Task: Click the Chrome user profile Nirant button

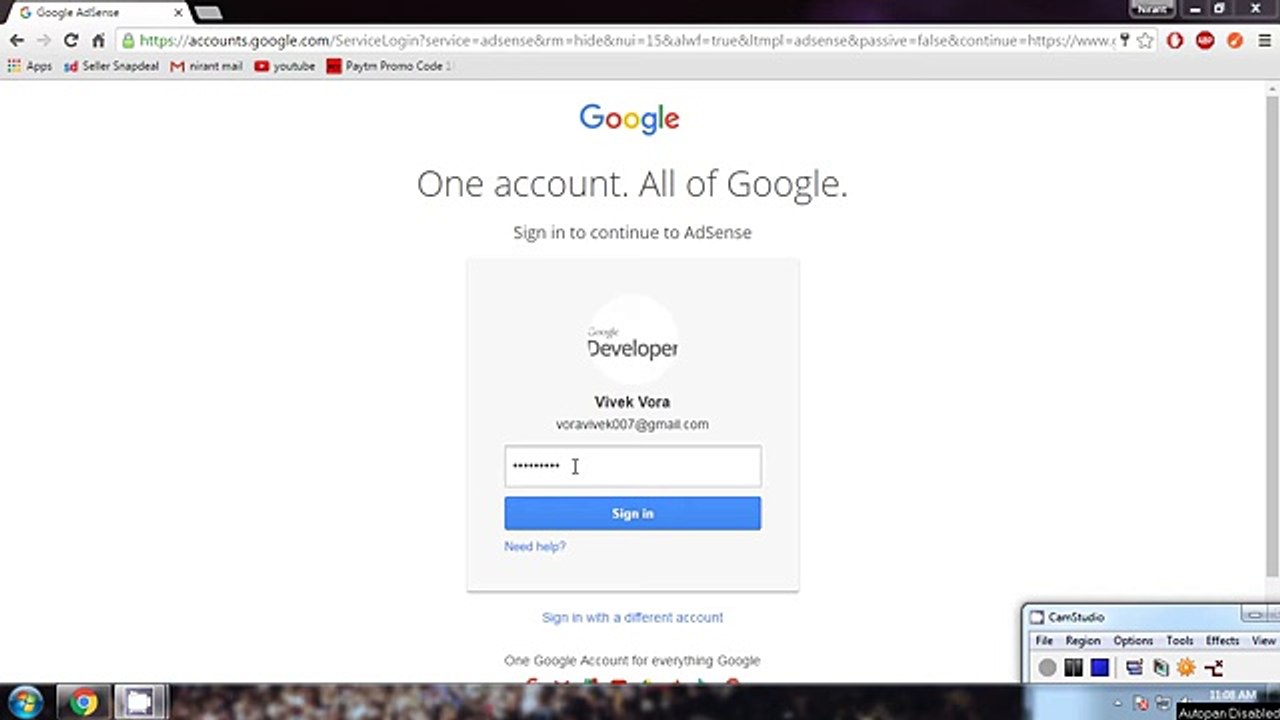Action: [x=1151, y=8]
